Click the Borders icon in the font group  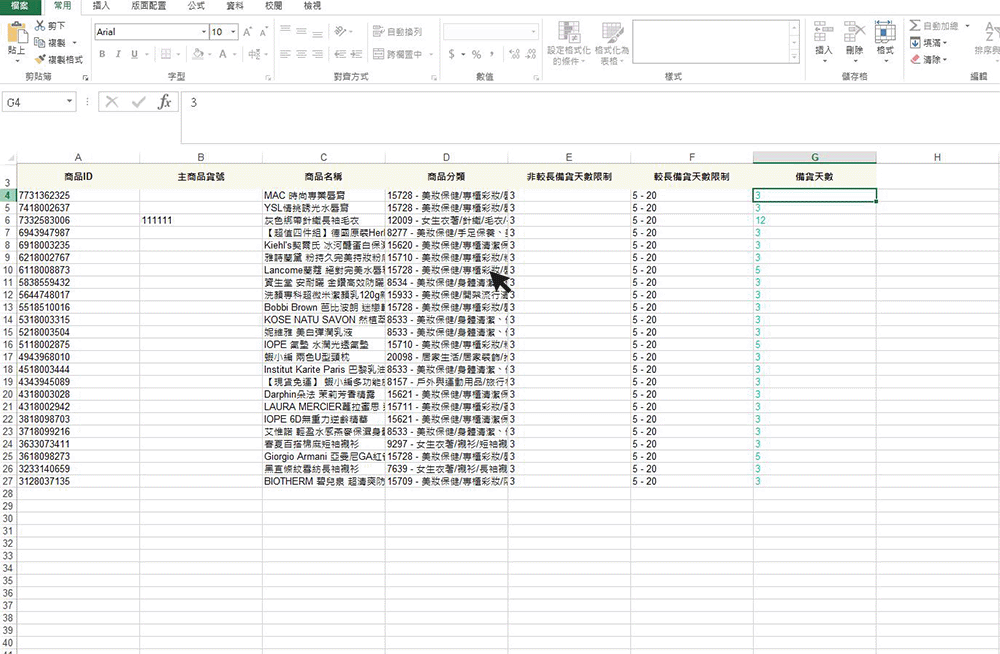tap(166, 54)
